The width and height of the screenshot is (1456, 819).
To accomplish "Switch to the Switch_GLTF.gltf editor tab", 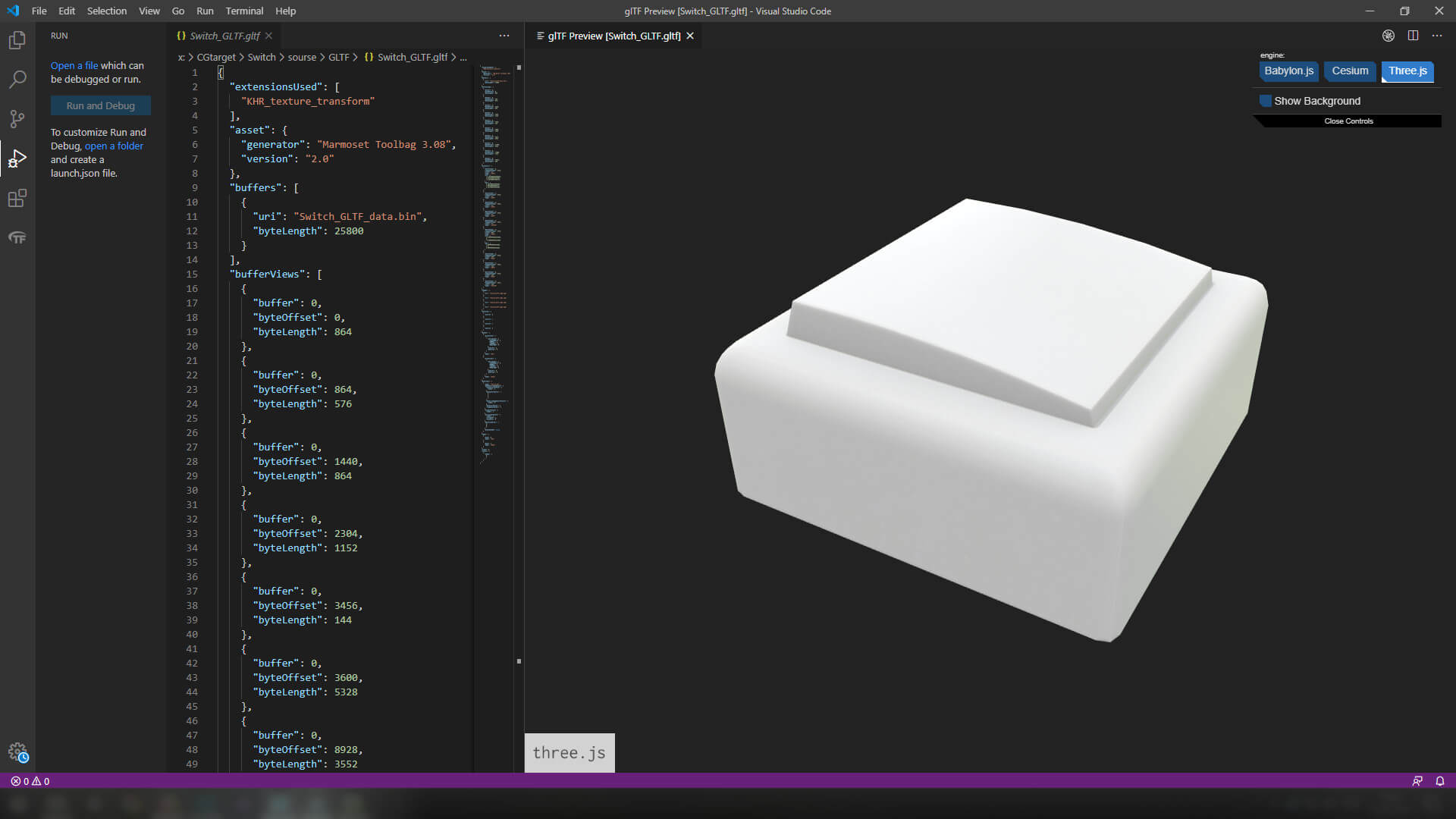I will [224, 36].
